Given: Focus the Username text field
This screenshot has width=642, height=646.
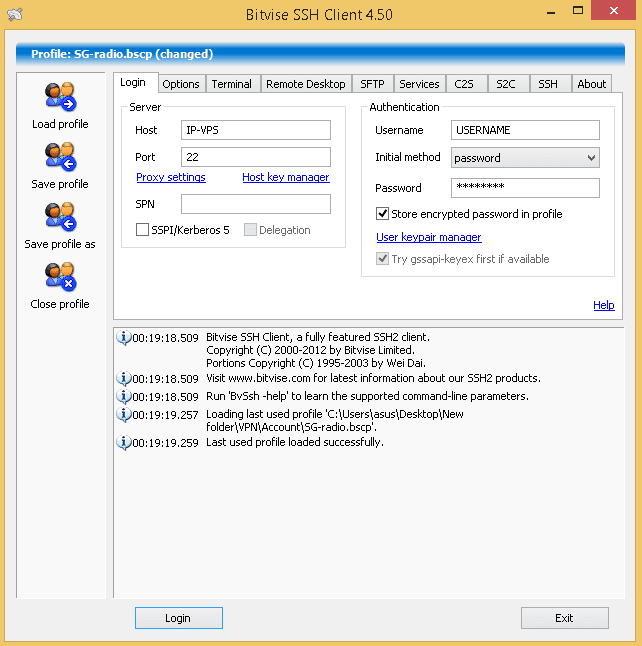Looking at the screenshot, I should pos(524,130).
